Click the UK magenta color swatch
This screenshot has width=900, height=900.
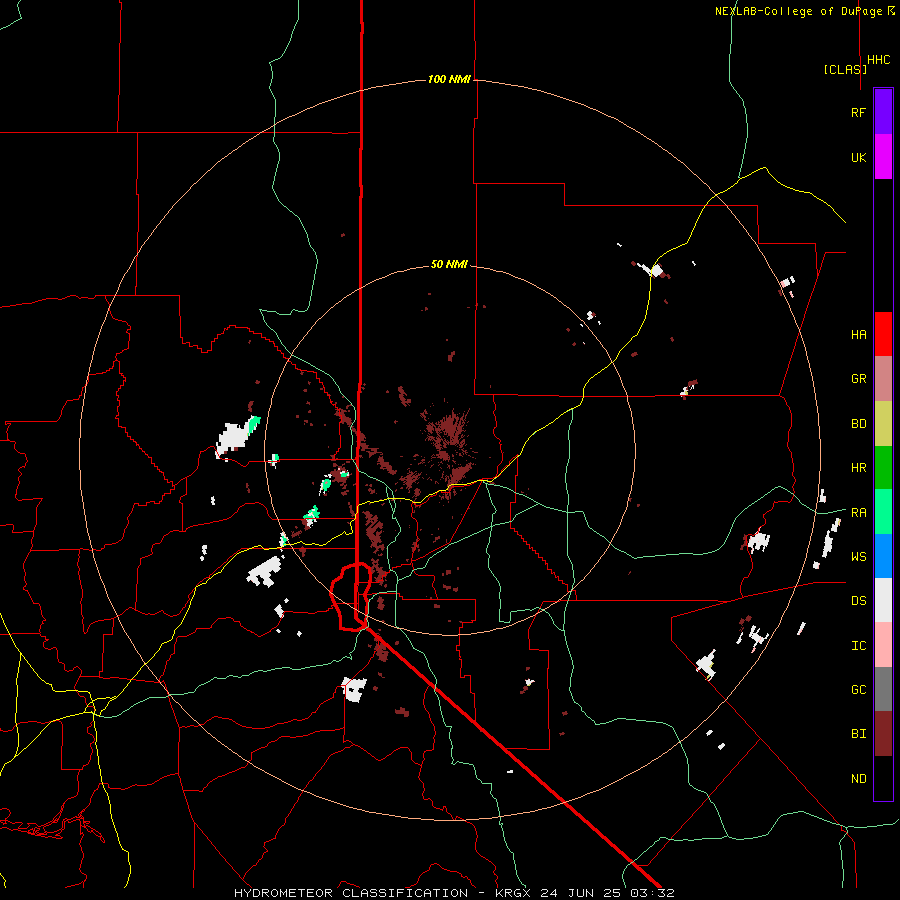tap(883, 157)
